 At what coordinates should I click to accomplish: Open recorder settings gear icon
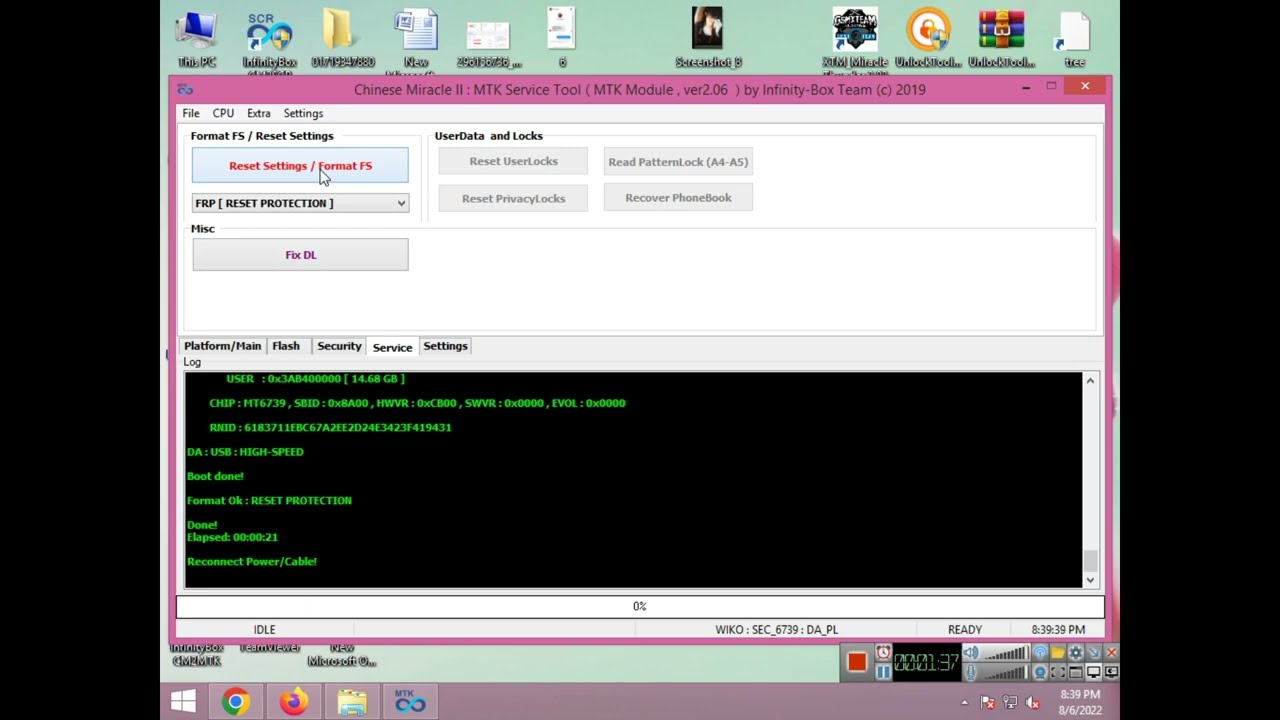[1076, 652]
